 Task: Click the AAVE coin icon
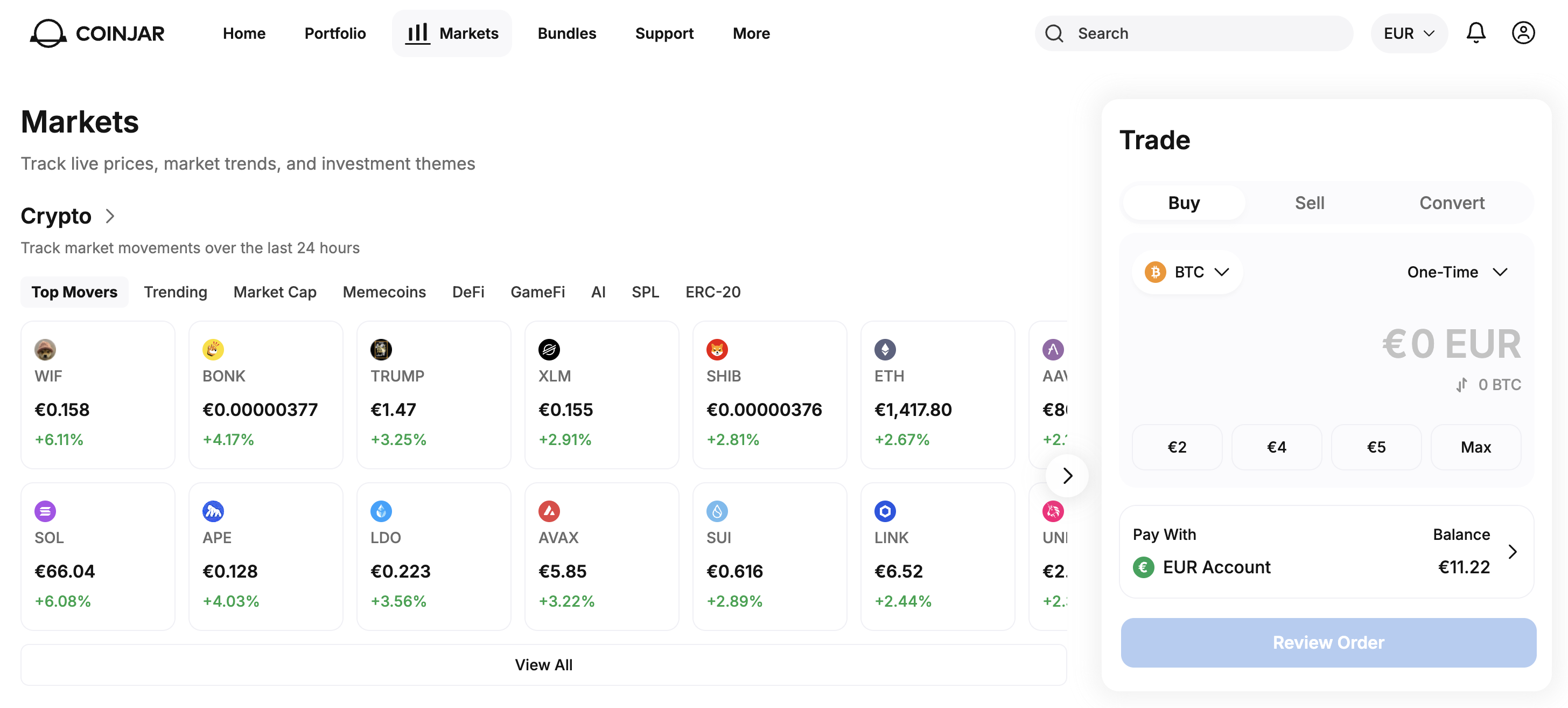tap(1053, 349)
